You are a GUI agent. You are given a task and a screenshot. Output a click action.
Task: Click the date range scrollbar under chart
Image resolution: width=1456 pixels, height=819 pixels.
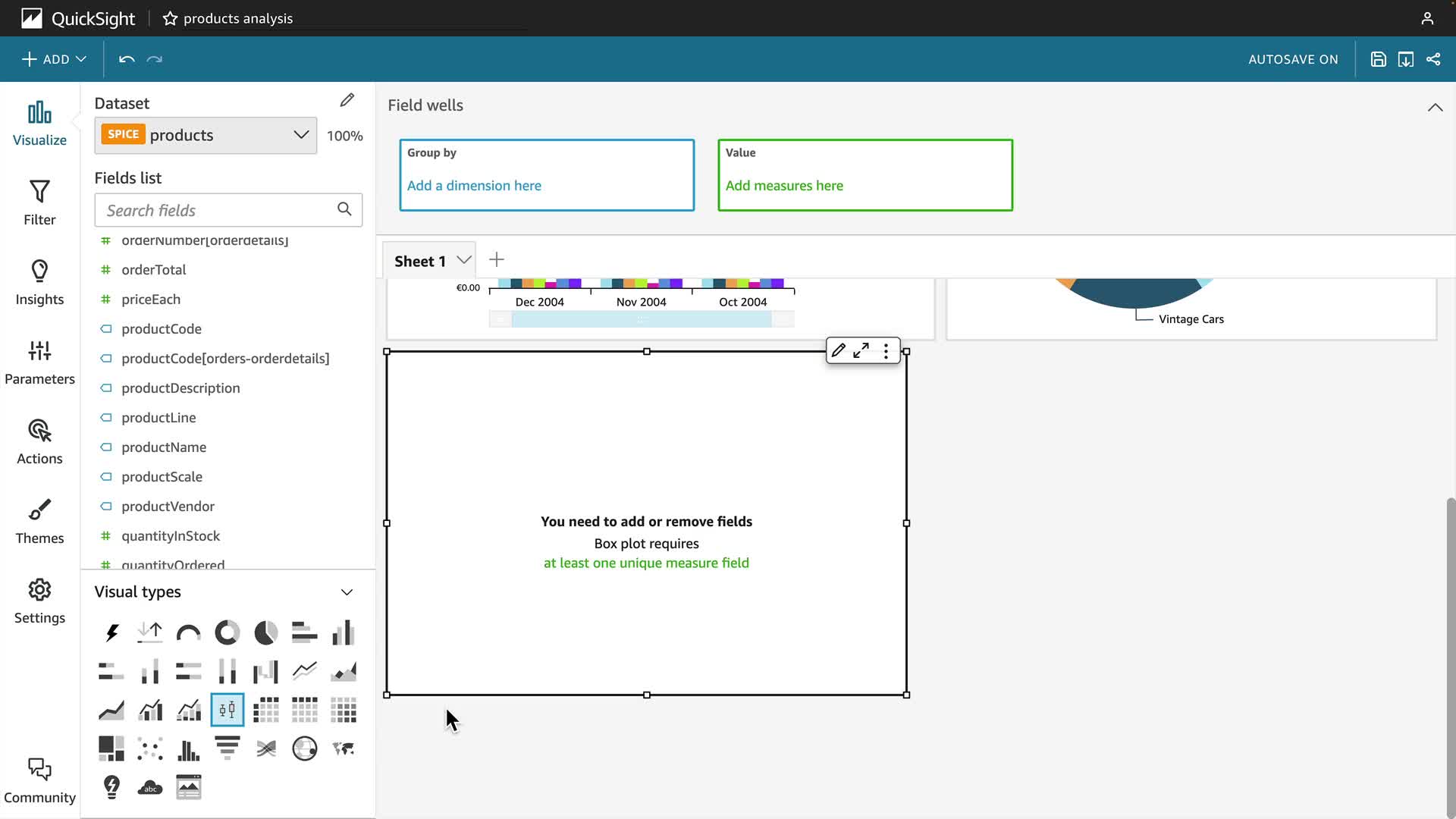tap(641, 320)
